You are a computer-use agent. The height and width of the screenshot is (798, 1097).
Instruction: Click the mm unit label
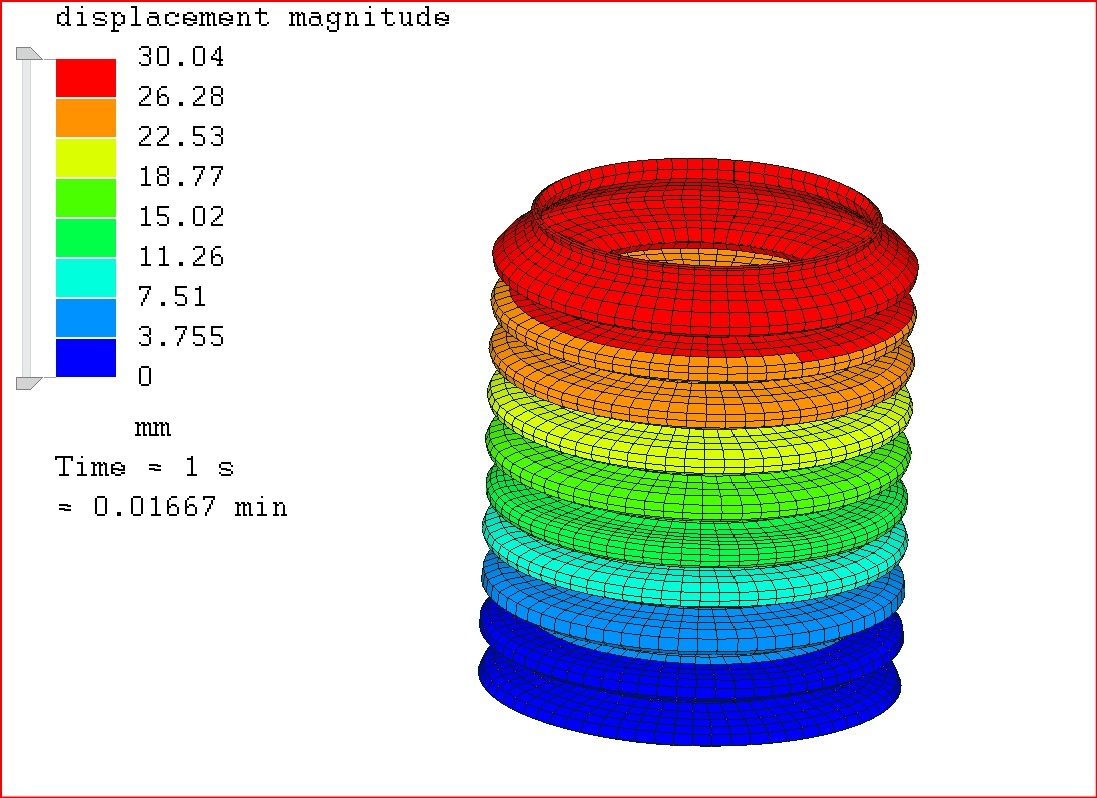(x=153, y=428)
